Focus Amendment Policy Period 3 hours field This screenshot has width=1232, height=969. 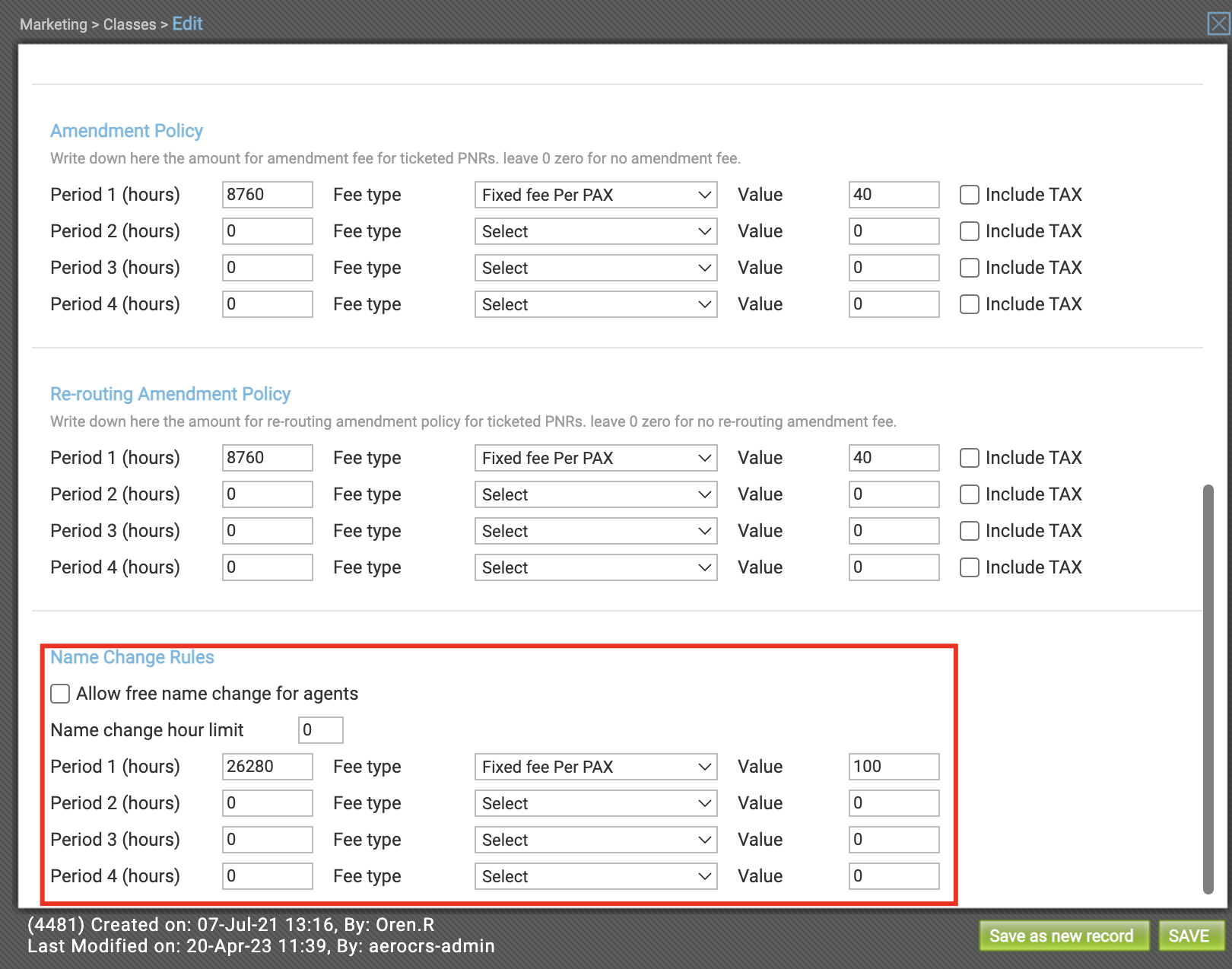click(x=268, y=268)
